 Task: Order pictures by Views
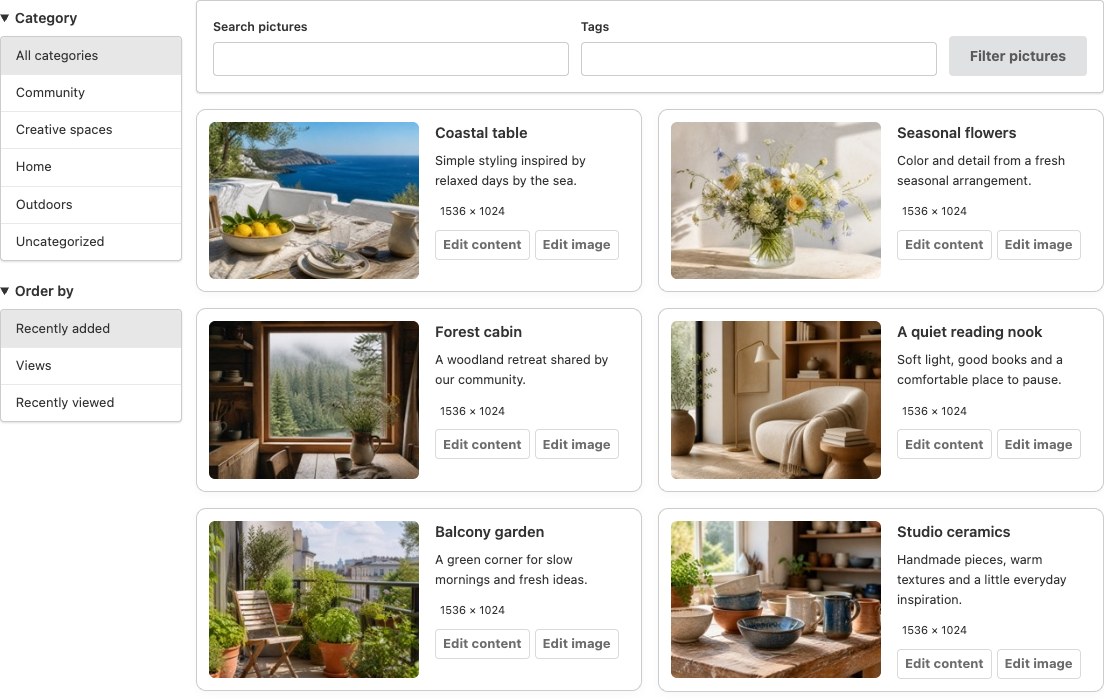tap(91, 365)
